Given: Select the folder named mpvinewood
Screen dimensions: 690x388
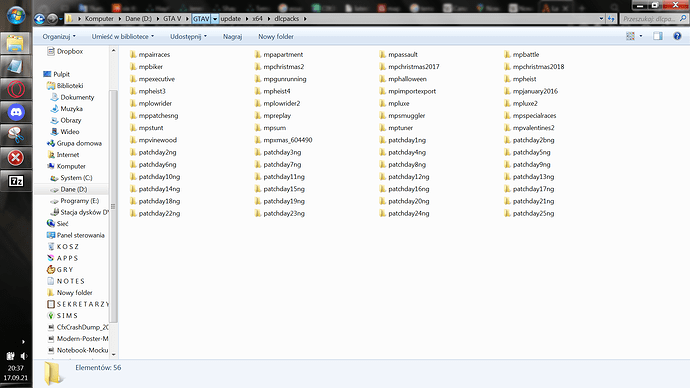Looking at the screenshot, I should (x=158, y=140).
